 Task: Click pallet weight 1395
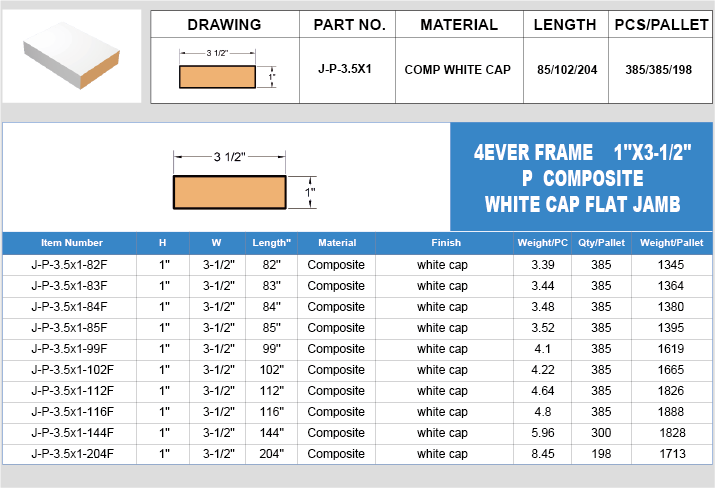pos(671,327)
